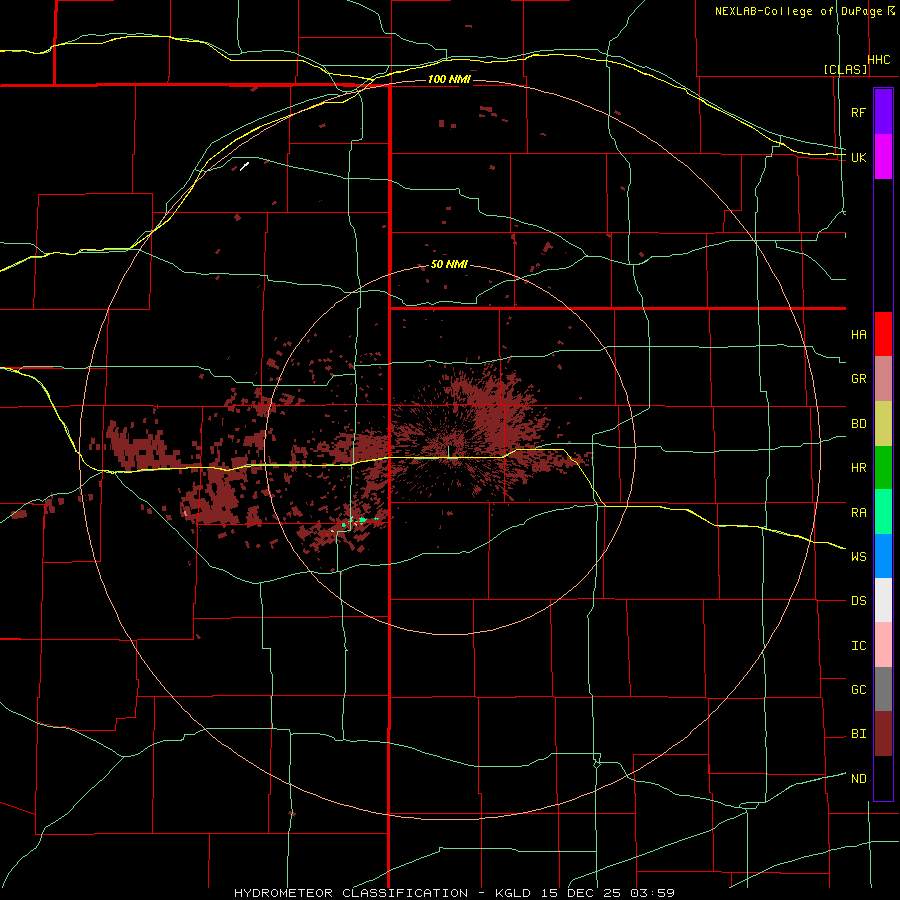Click the 100 NMI range ring label
The width and height of the screenshot is (900, 900).
(449, 79)
